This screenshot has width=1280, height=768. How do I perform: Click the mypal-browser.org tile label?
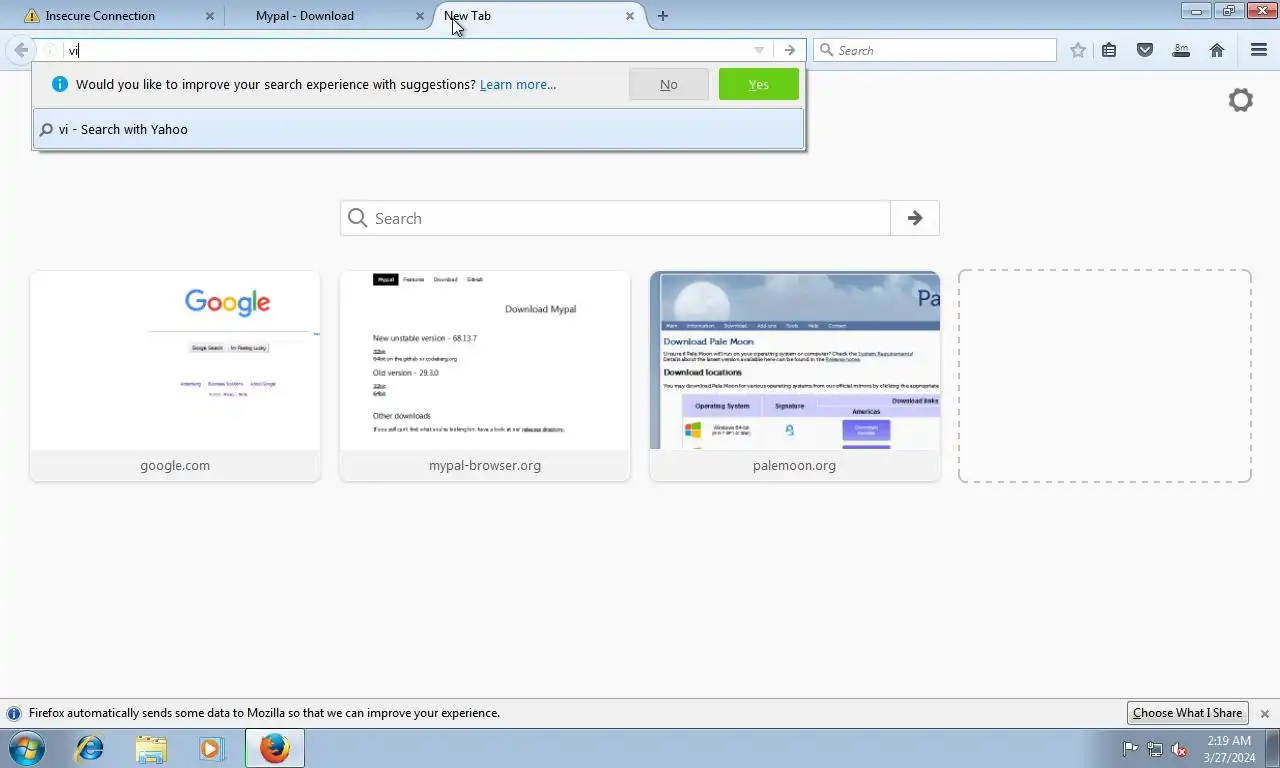tap(485, 465)
